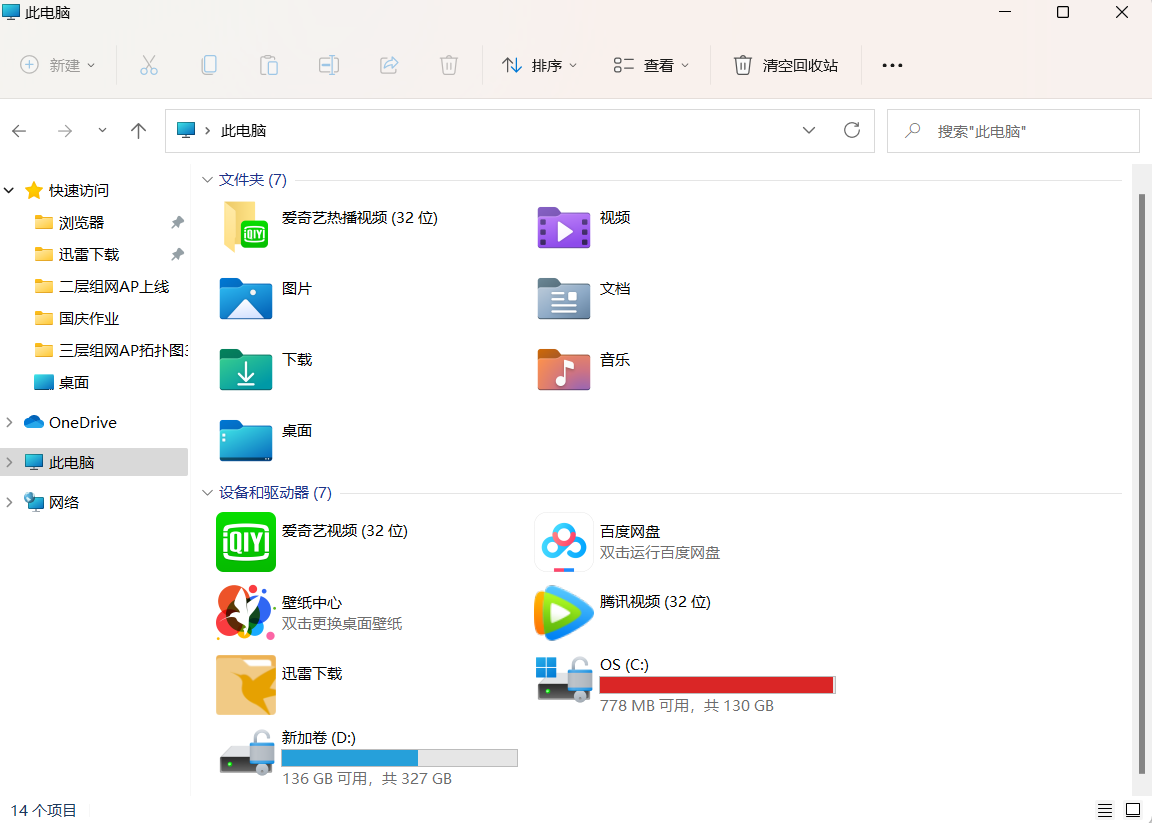Click the Paste clipboard icon
This screenshot has width=1152, height=823.
click(269, 65)
